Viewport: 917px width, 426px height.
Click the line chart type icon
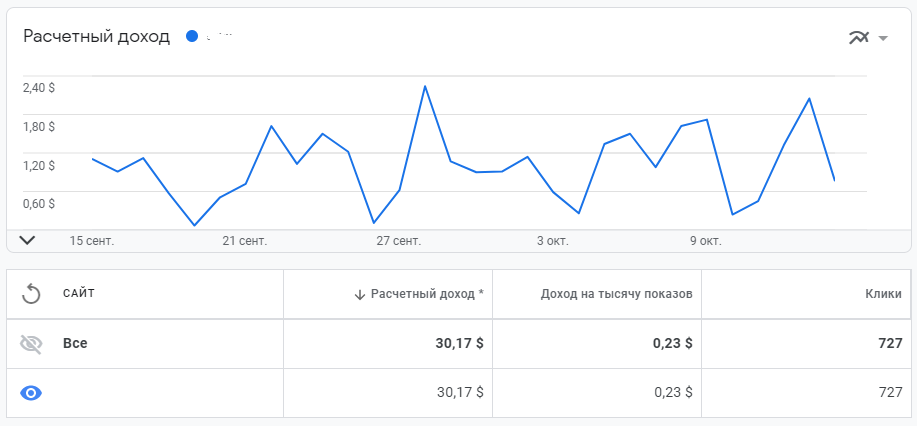(858, 38)
